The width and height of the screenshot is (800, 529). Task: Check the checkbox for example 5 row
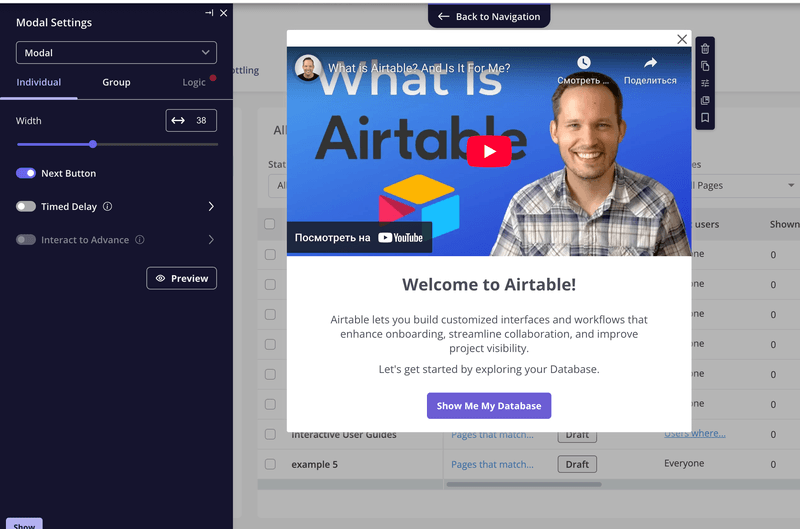270,464
